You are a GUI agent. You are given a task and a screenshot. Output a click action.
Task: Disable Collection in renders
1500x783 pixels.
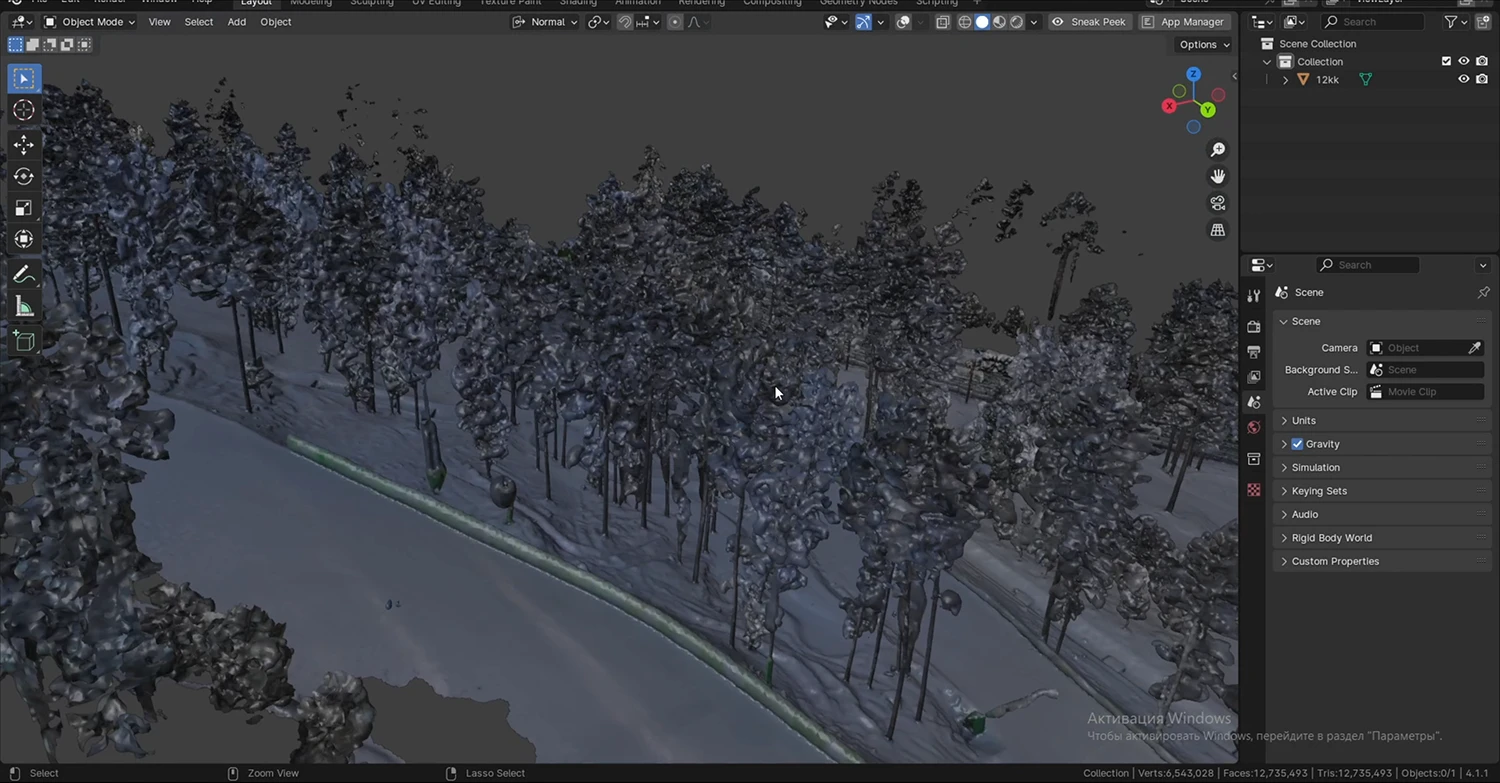click(1482, 61)
